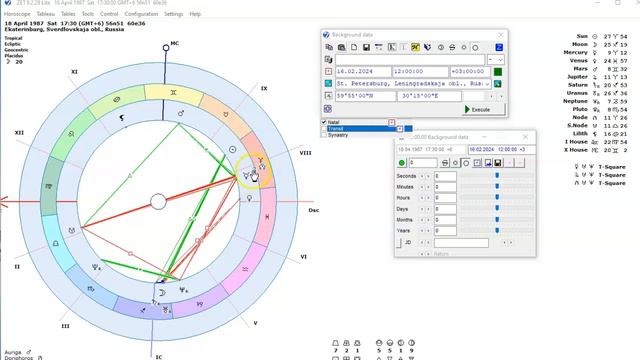
Task: Click the Hours decrease arrow
Action: [x=422, y=198]
